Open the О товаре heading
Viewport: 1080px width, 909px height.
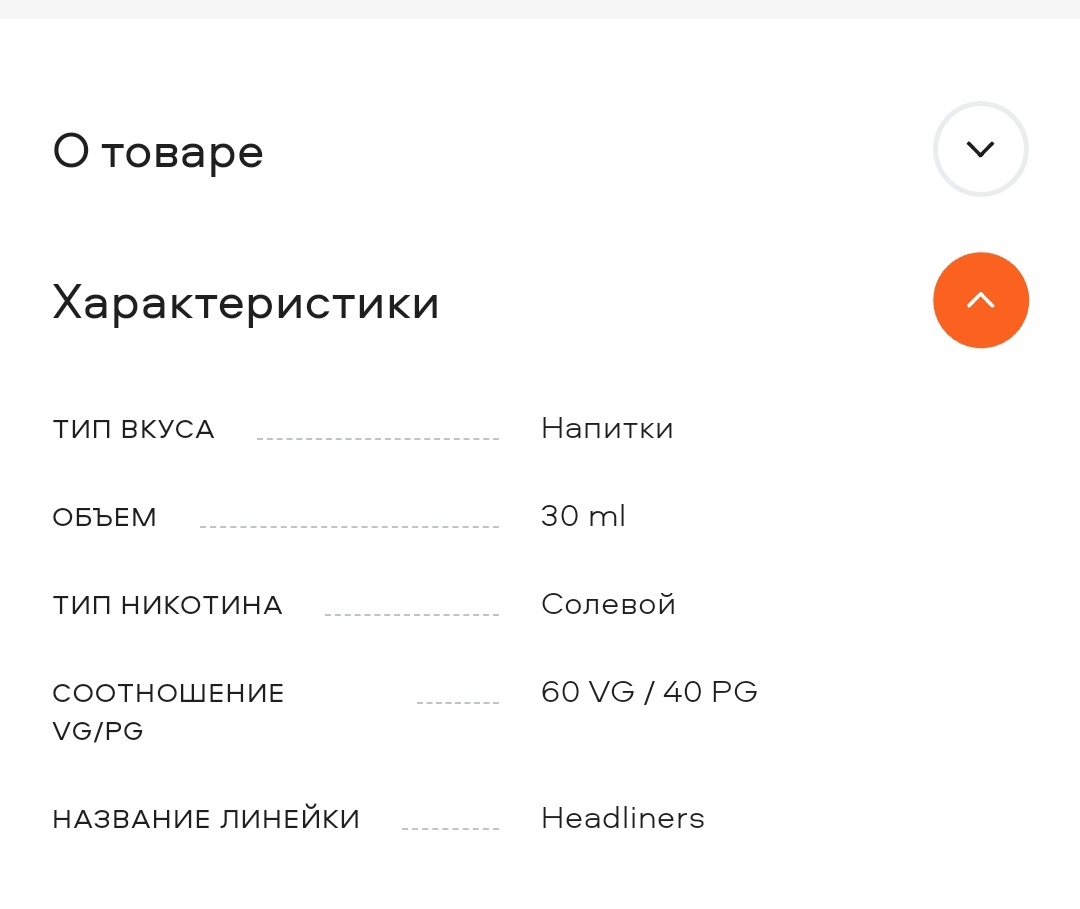point(158,152)
